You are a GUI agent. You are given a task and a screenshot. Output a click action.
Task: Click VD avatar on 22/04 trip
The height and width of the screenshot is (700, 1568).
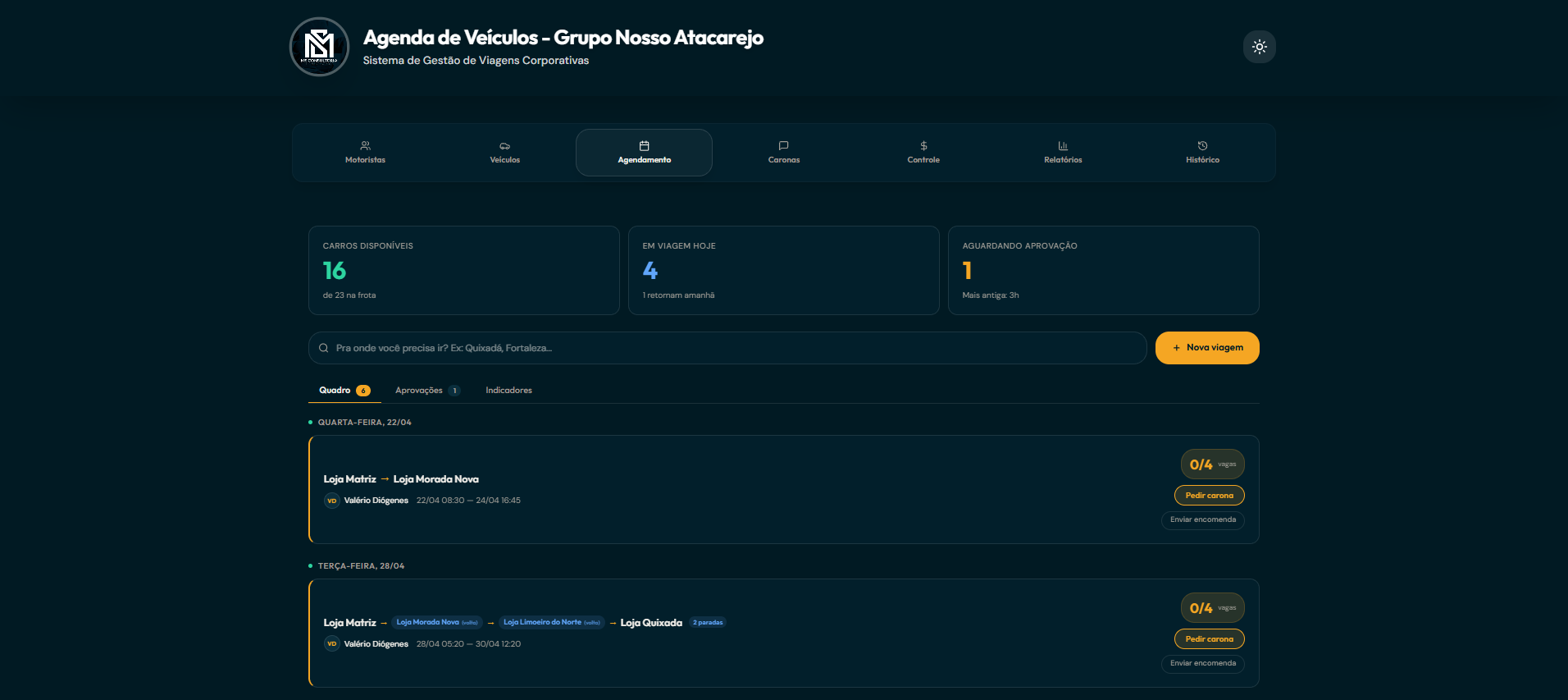[x=332, y=501]
